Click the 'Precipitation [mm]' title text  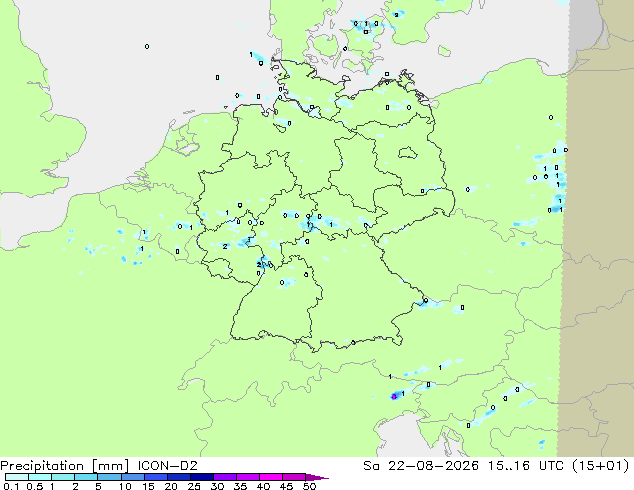coord(65,466)
